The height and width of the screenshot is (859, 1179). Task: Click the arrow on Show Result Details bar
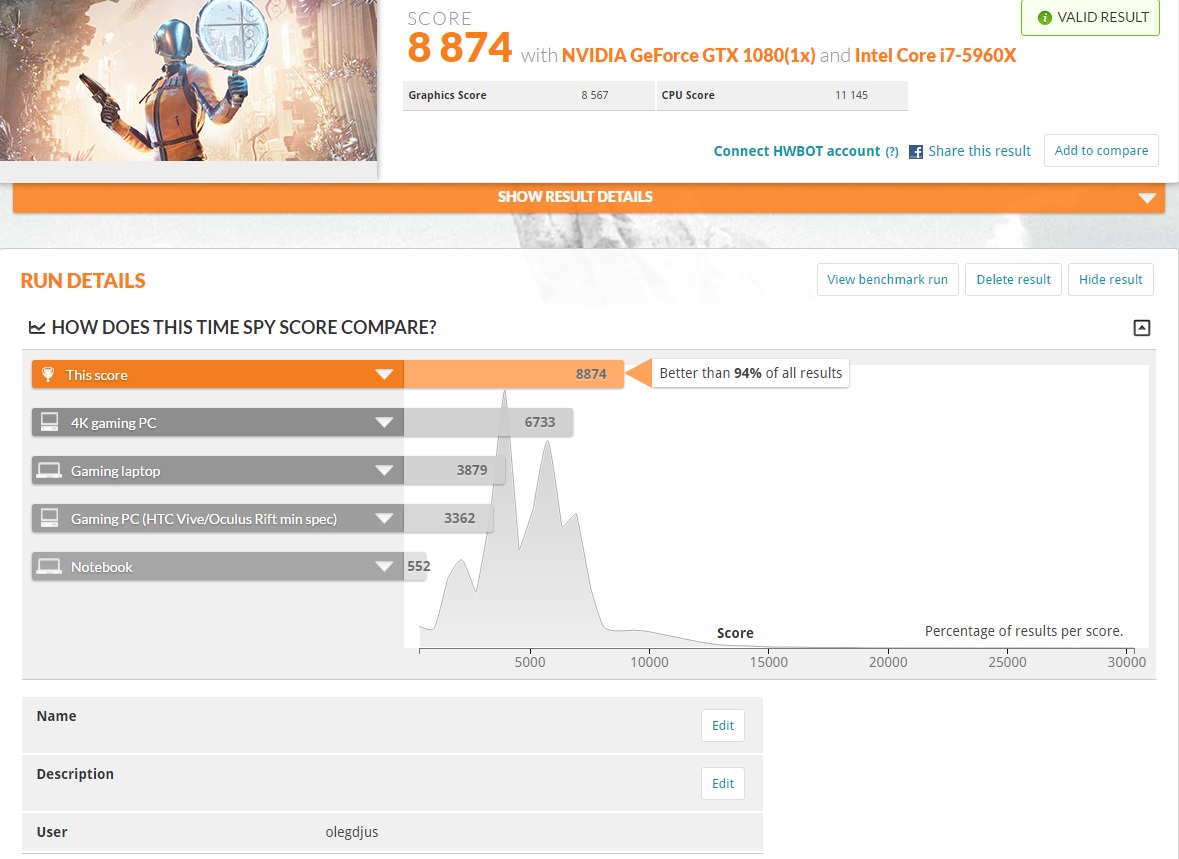(1147, 198)
